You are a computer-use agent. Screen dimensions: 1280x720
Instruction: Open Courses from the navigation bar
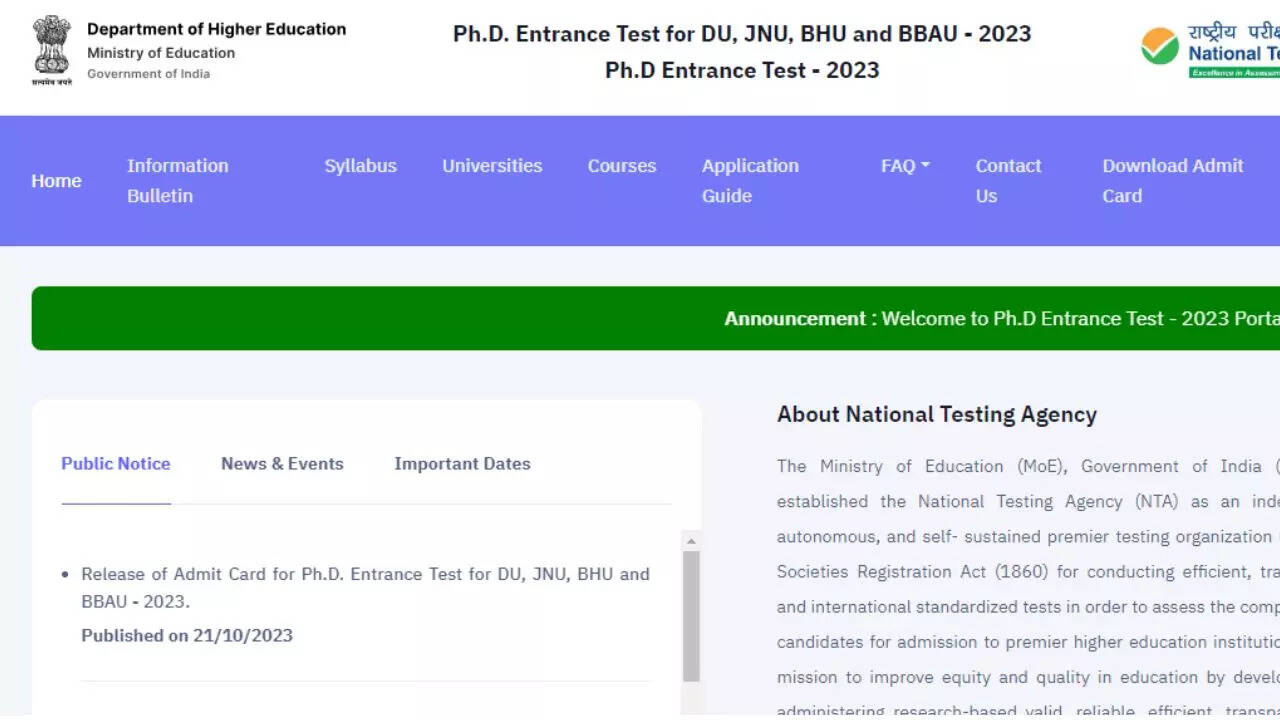(x=622, y=166)
